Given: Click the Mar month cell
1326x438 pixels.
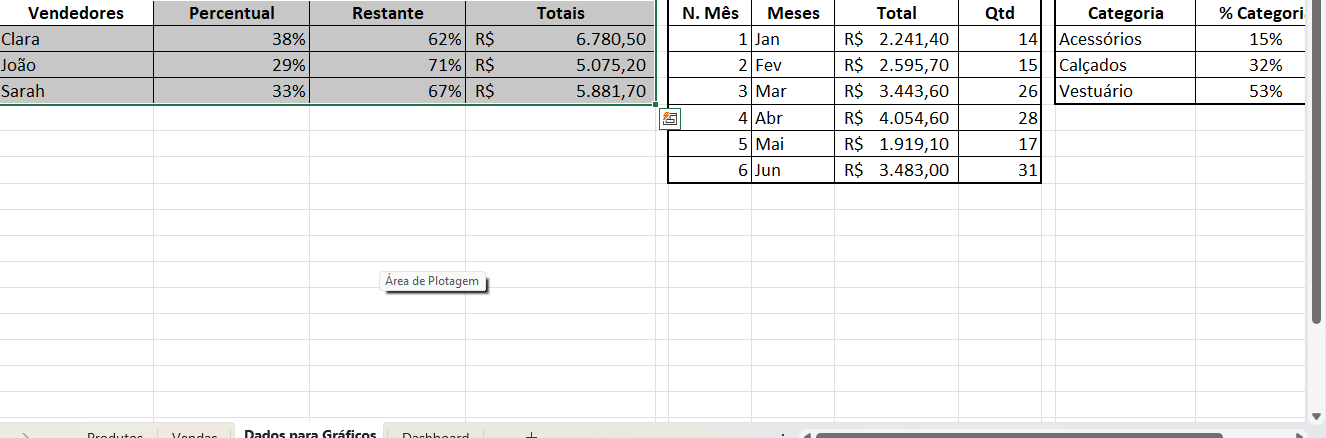Looking at the screenshot, I should (793, 91).
